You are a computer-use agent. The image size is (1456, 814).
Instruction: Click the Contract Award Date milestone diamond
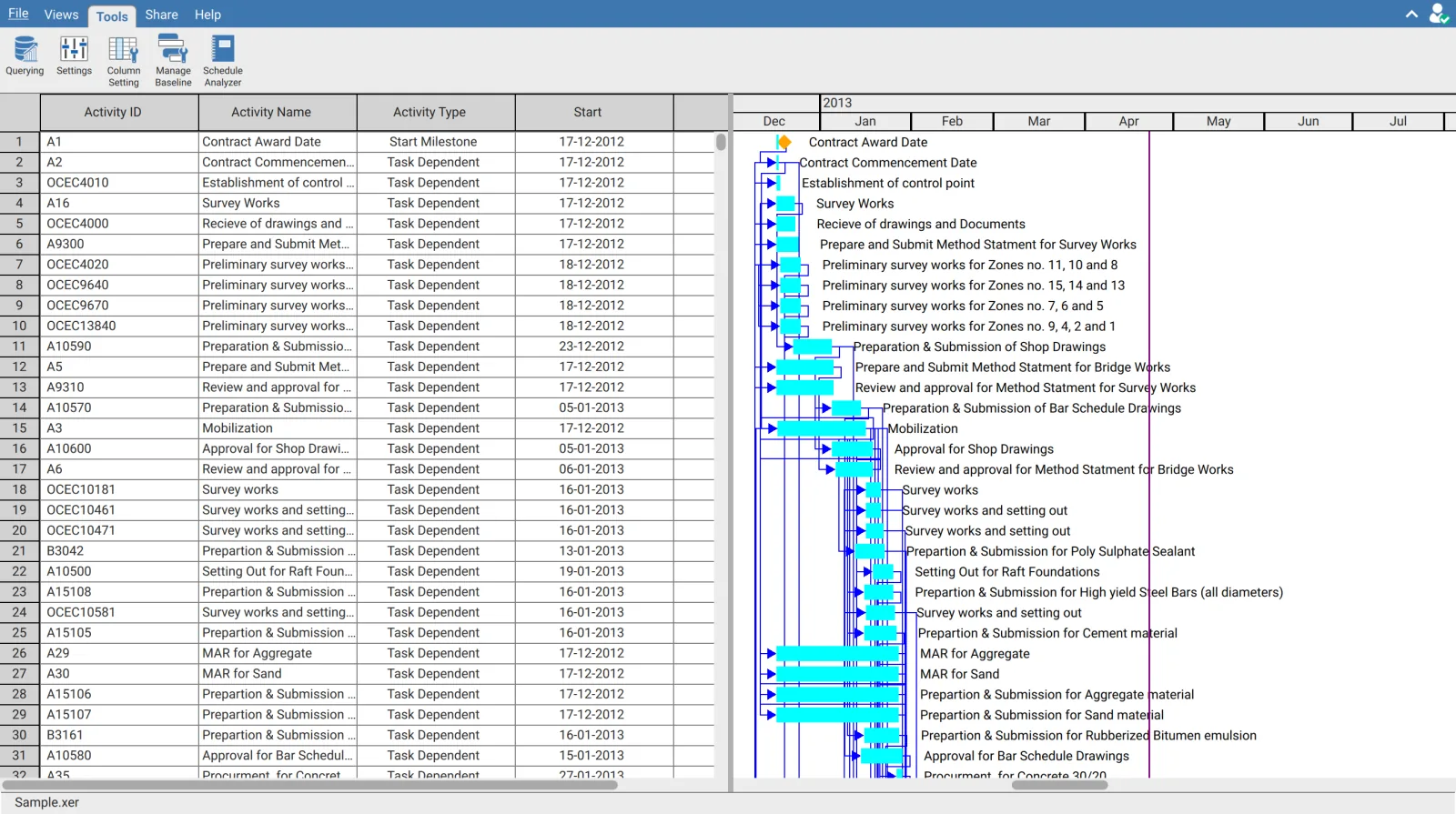point(784,142)
